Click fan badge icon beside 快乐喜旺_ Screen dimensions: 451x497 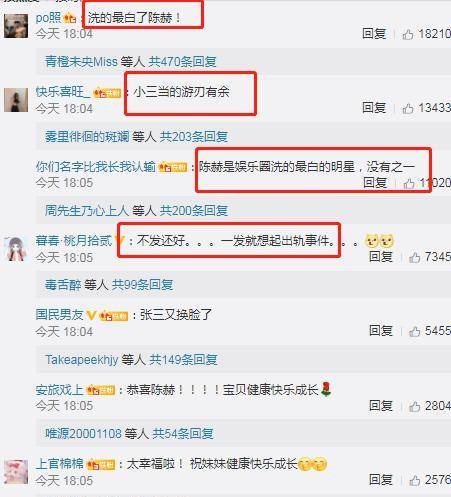click(107, 93)
